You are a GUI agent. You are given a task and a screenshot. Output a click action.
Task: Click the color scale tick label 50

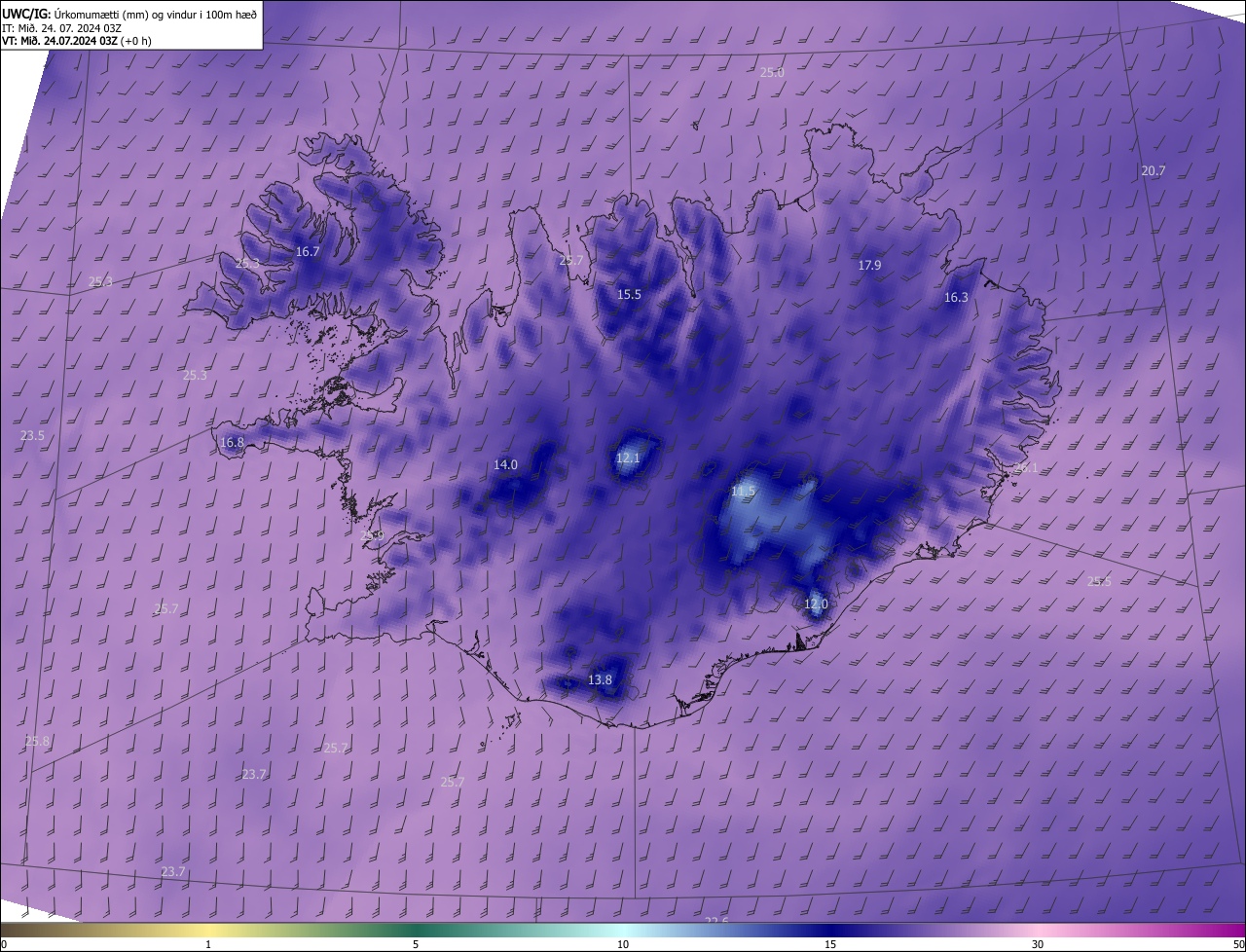(x=1238, y=944)
